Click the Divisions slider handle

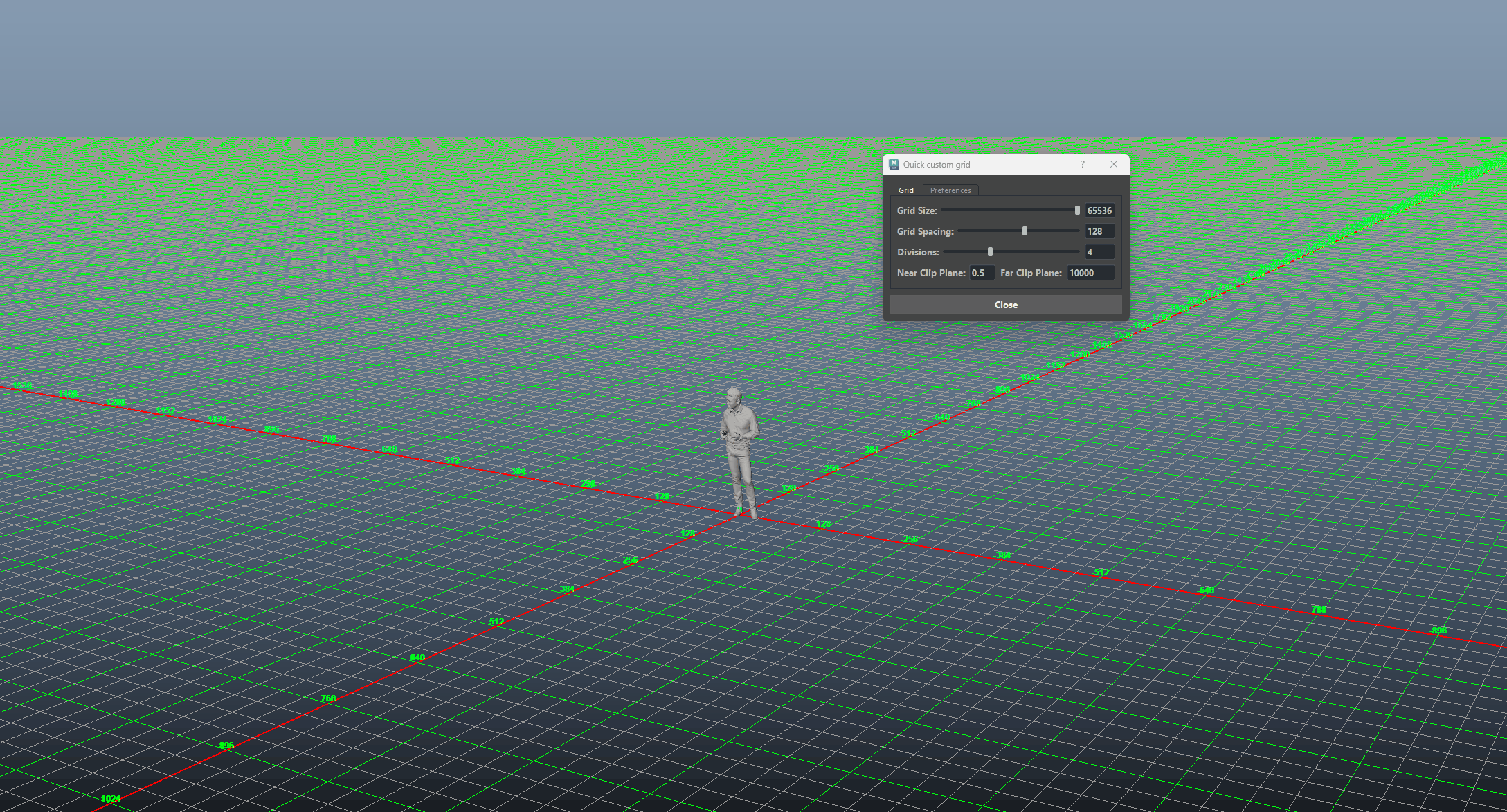tap(990, 252)
